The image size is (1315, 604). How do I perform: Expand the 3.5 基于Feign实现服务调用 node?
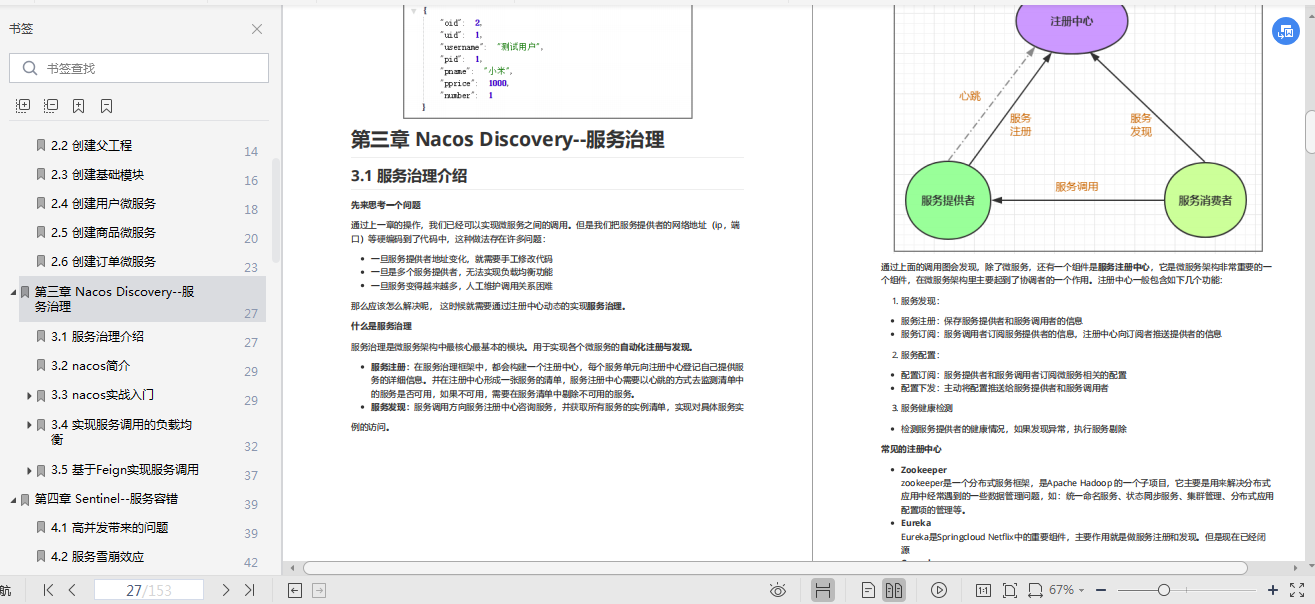pyautogui.click(x=29, y=470)
